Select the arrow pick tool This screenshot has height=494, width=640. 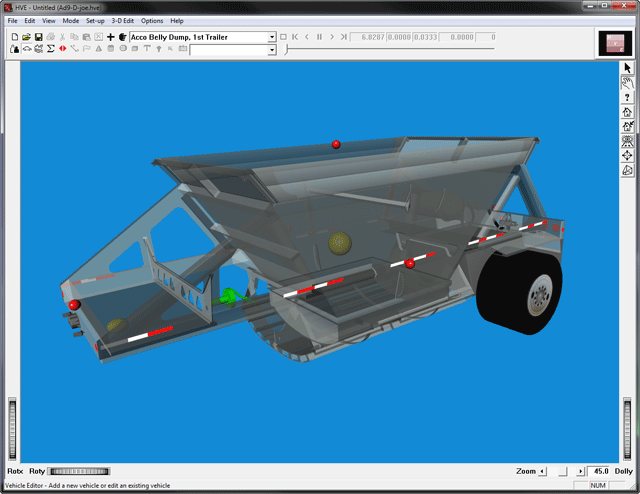click(x=627, y=68)
